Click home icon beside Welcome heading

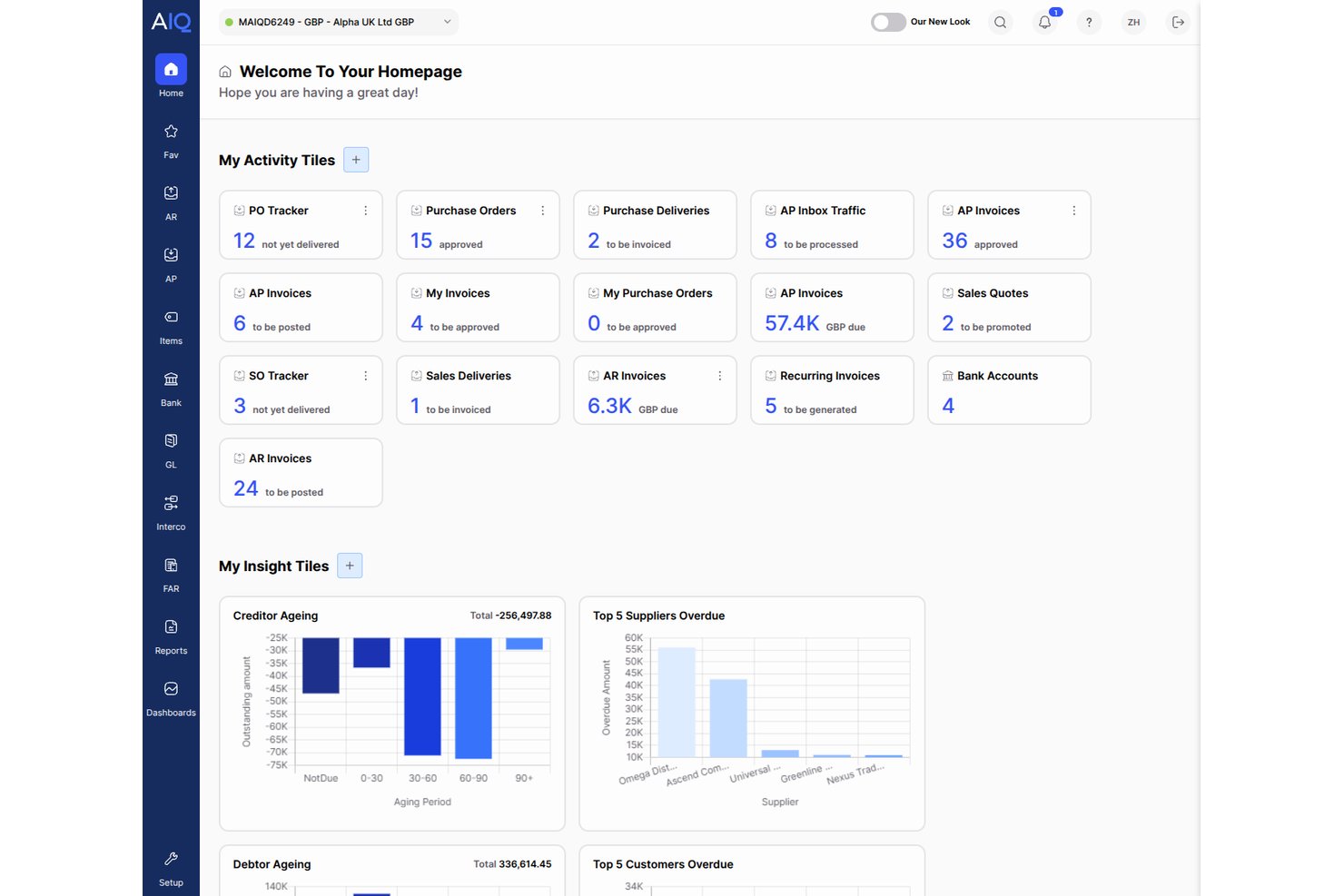pos(225,72)
